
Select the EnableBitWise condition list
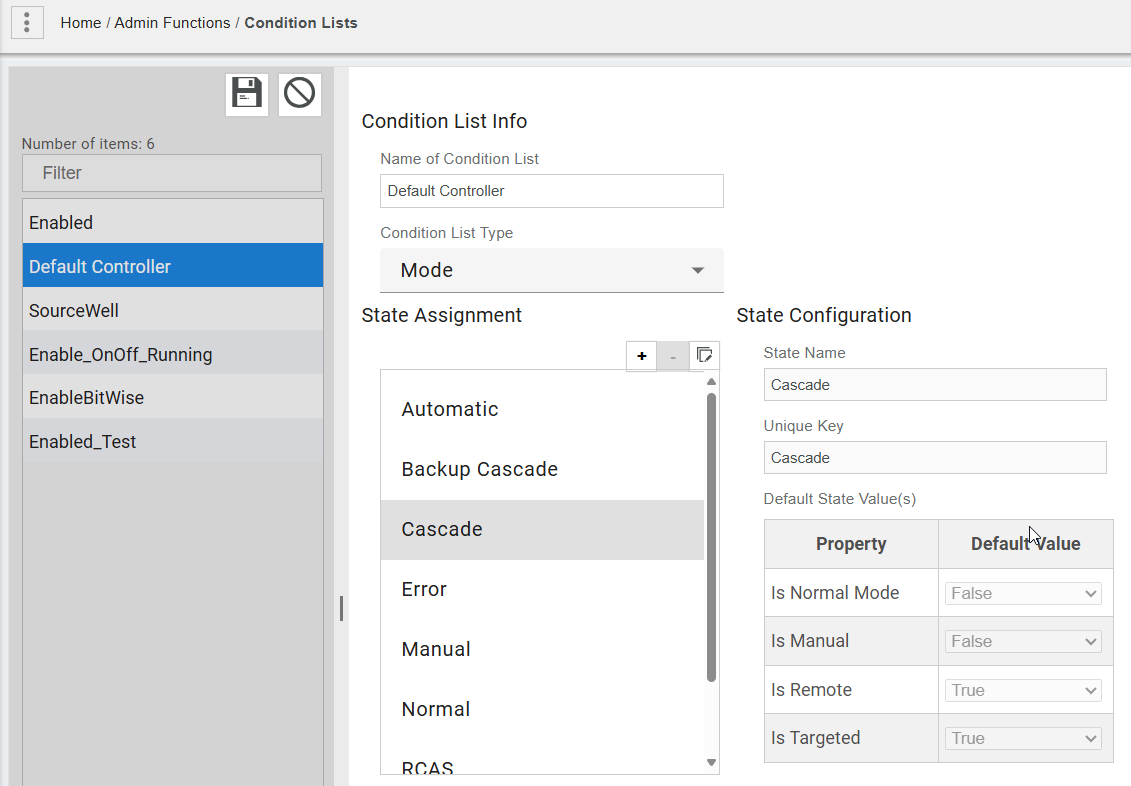pyautogui.click(x=173, y=397)
